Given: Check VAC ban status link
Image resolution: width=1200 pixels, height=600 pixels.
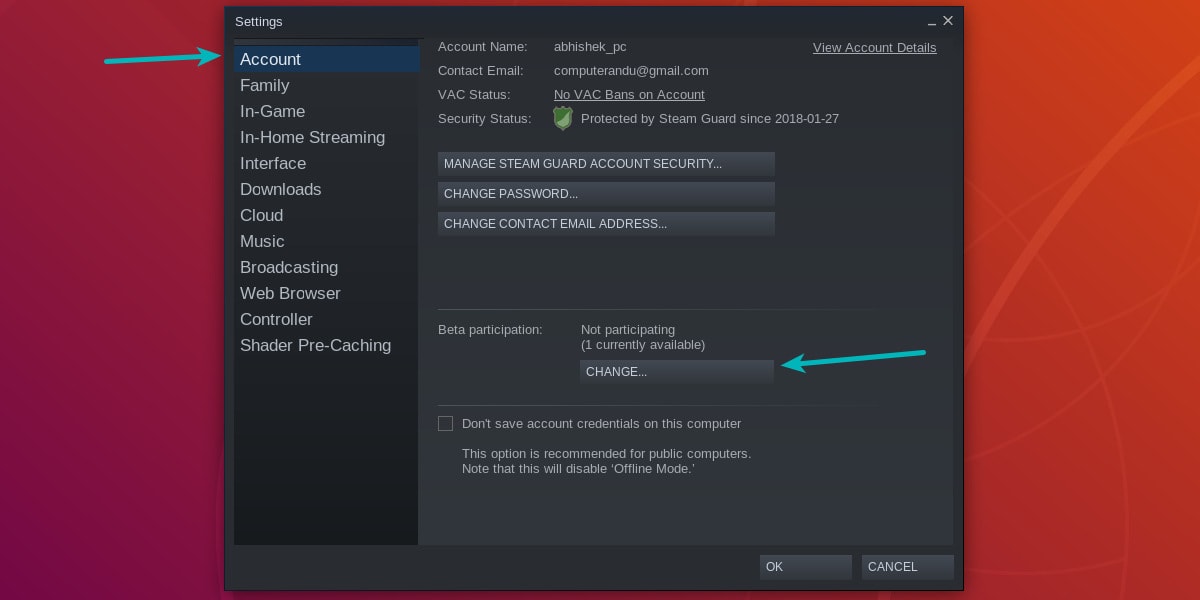Looking at the screenshot, I should 629,94.
